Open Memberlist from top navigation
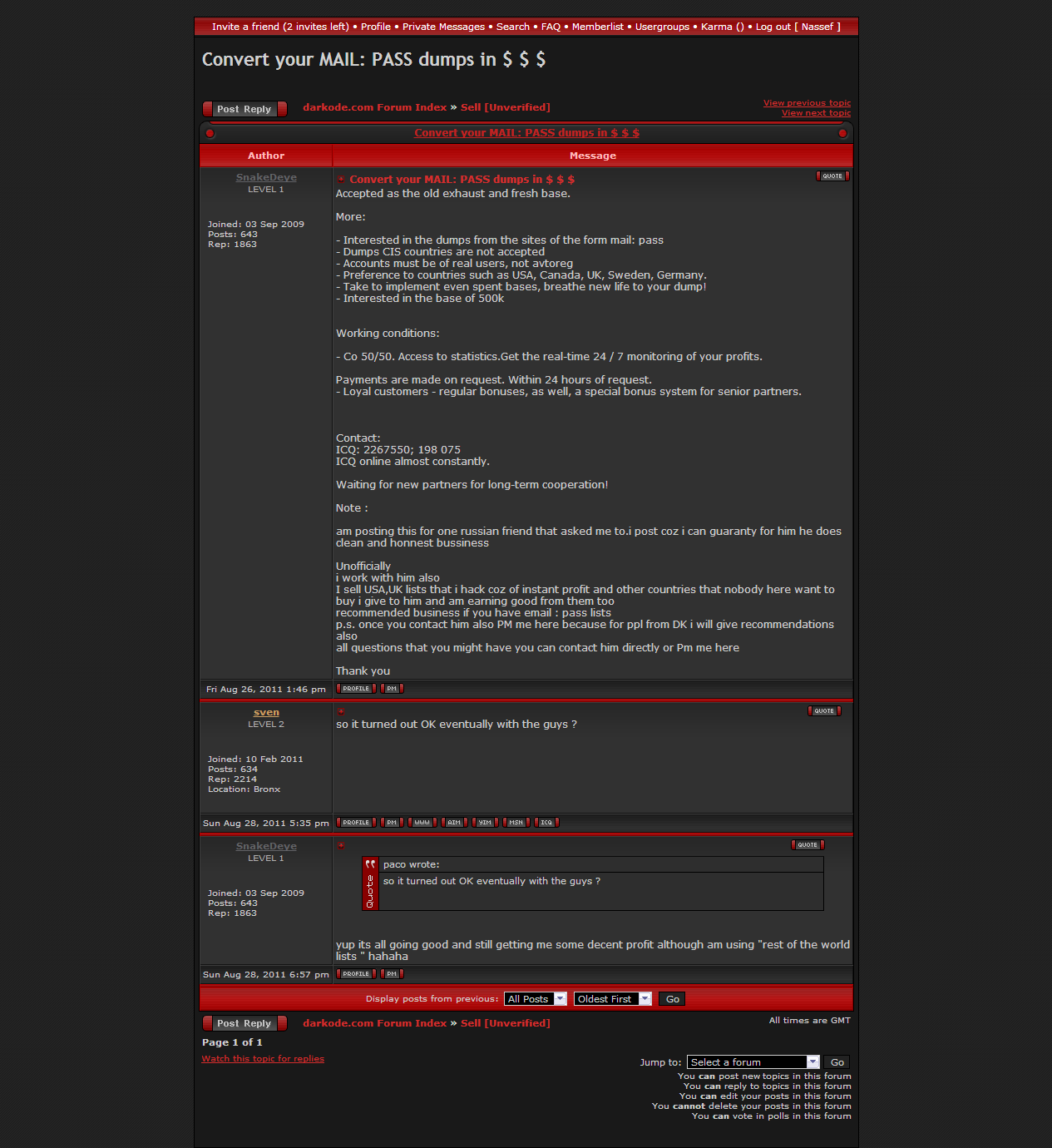 [597, 27]
